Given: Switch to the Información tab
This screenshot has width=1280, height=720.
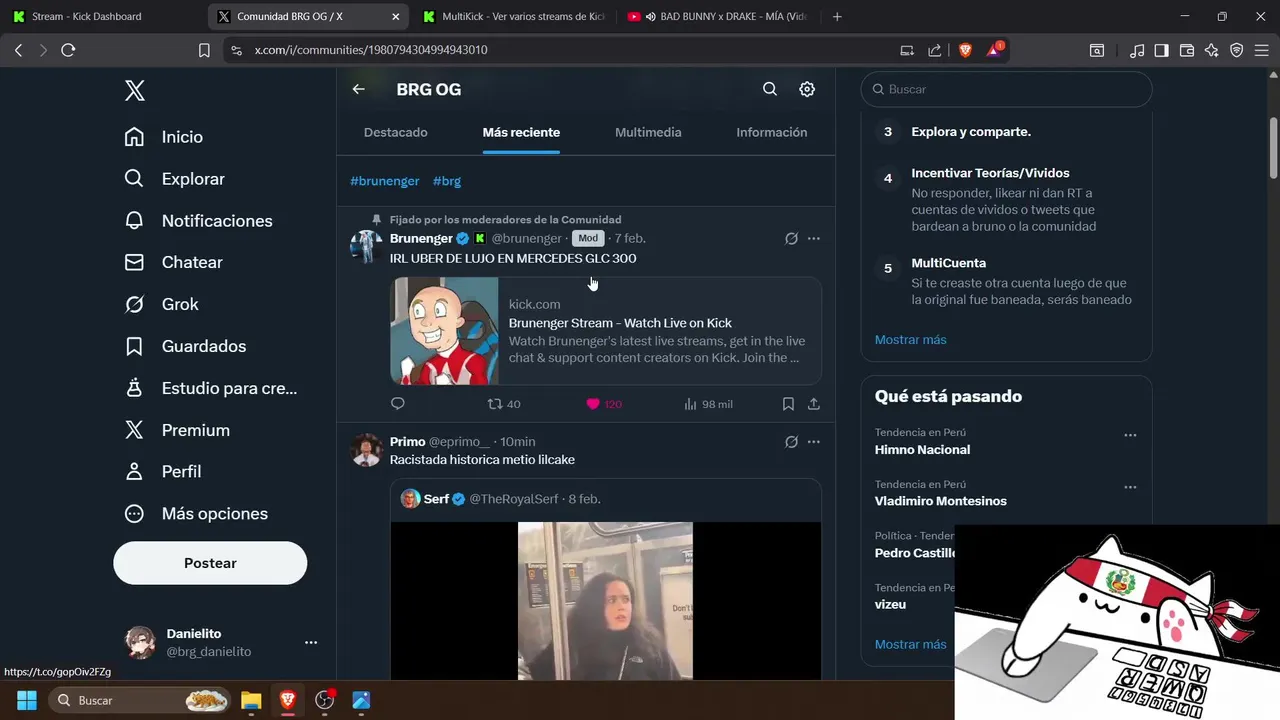Looking at the screenshot, I should click(772, 132).
